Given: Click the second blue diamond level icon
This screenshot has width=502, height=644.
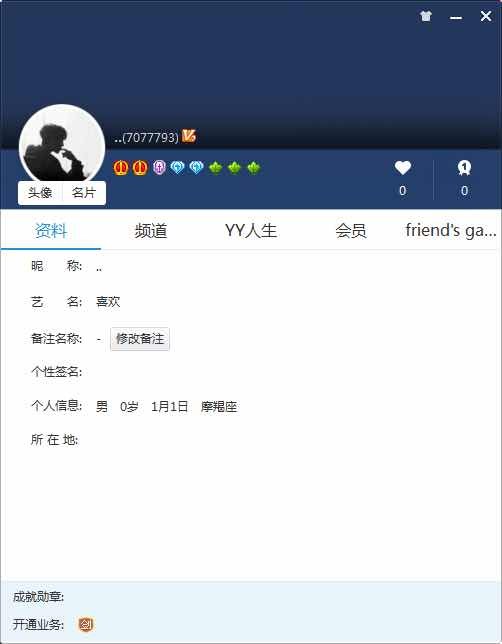Looking at the screenshot, I should tap(196, 168).
